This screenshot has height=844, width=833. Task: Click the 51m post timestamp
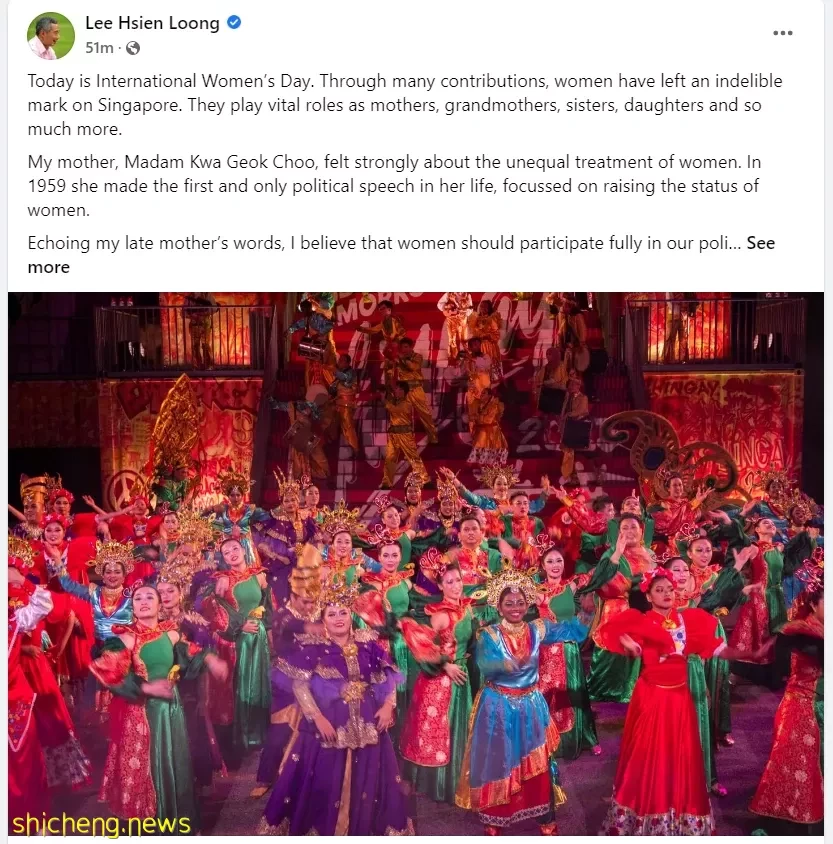click(x=99, y=48)
